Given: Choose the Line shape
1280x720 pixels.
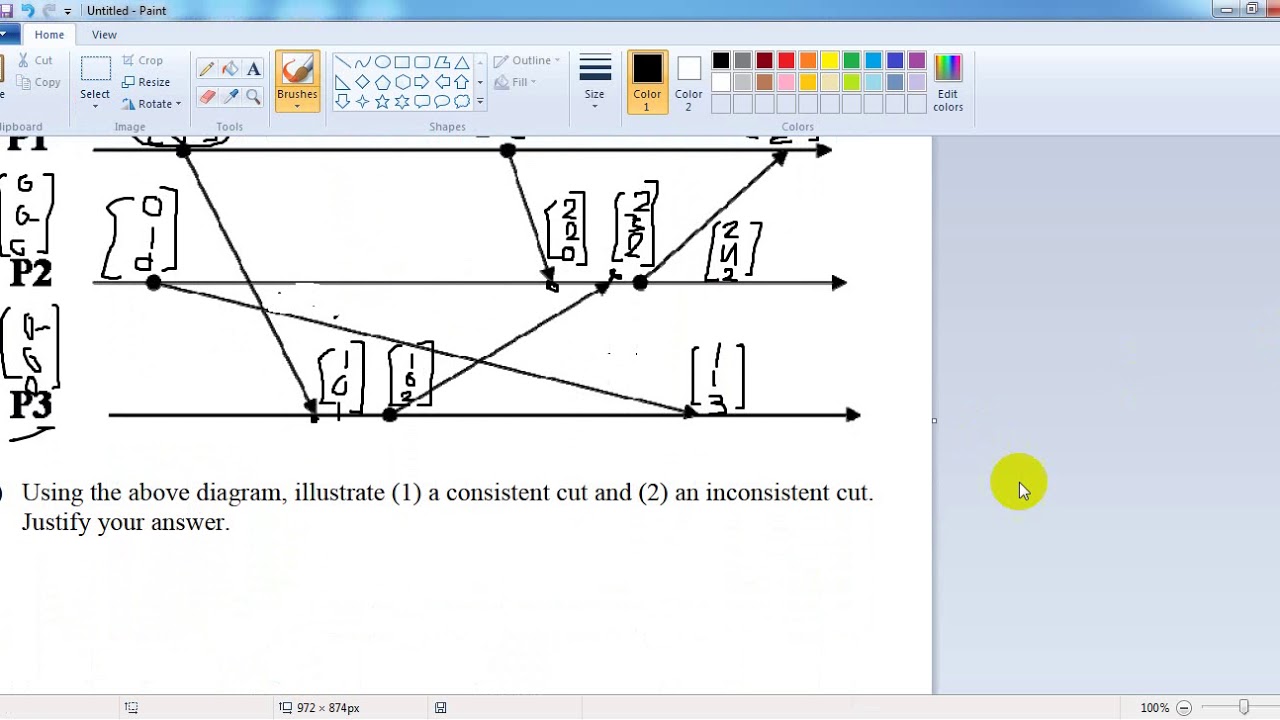Looking at the screenshot, I should coord(342,62).
